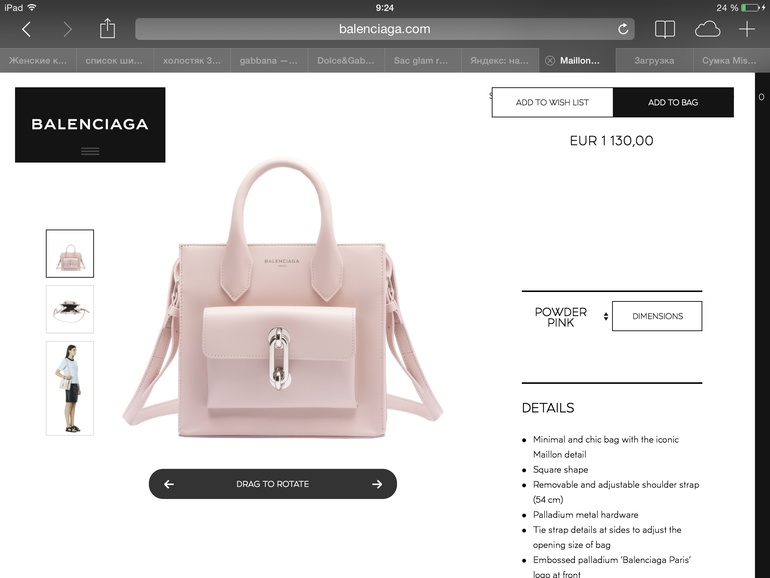Rotate bag left with arrow
770x578 pixels.
169,484
